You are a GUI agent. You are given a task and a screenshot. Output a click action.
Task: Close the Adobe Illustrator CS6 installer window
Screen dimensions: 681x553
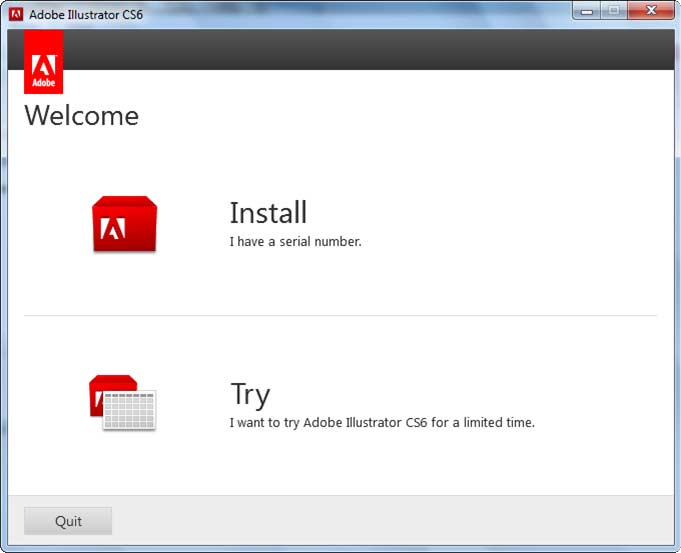(650, 11)
